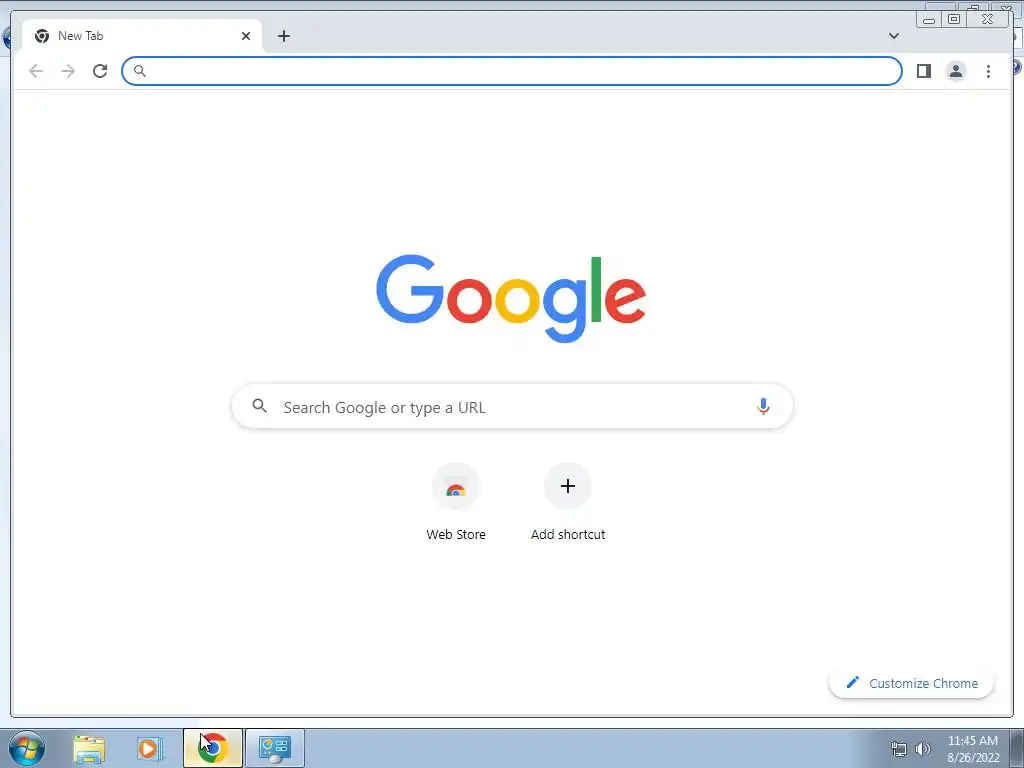The height and width of the screenshot is (768, 1024).
Task: Open File Explorer from taskbar
Action: coord(89,748)
